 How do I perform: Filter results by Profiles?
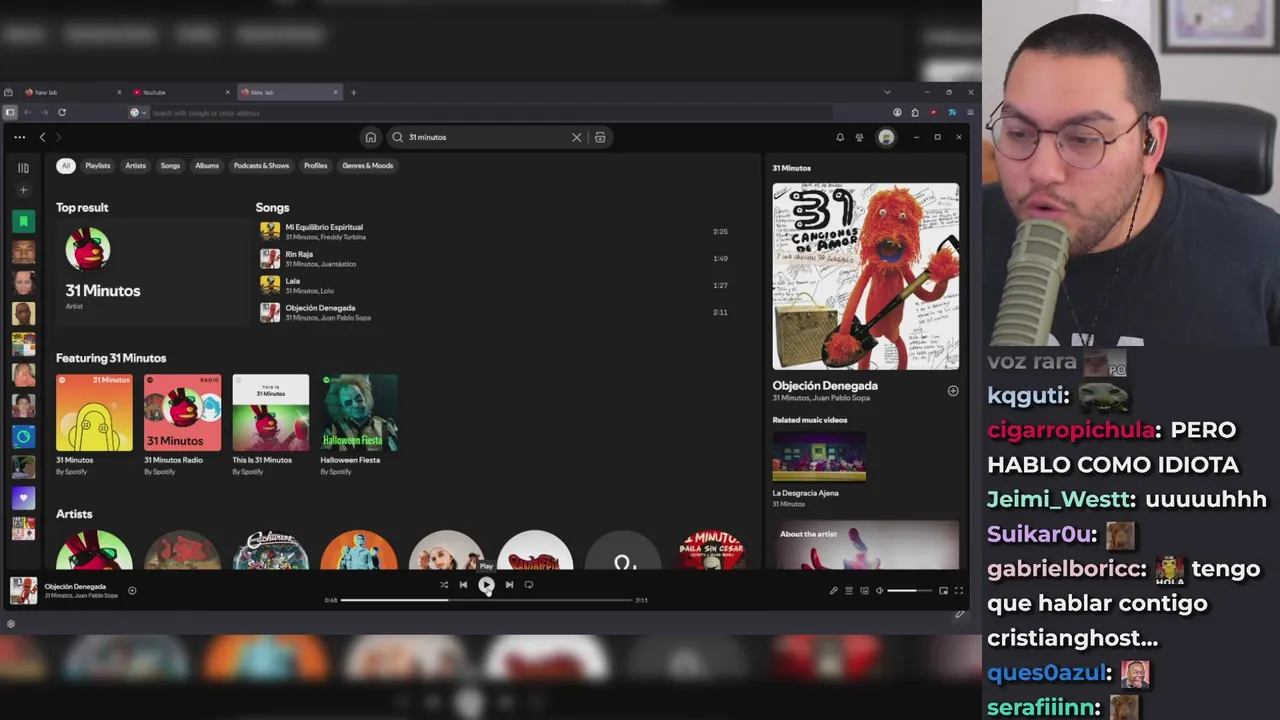tap(315, 166)
